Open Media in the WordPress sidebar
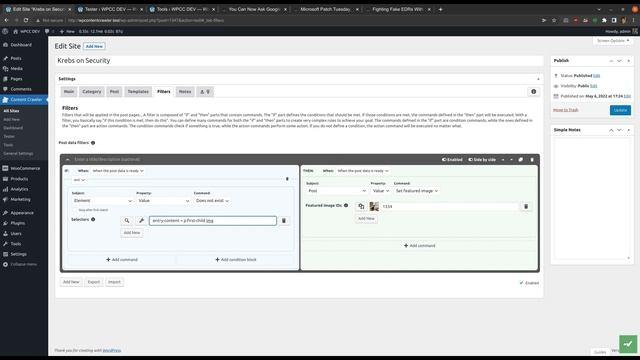The height and width of the screenshot is (360, 640). pyautogui.click(x=16, y=69)
